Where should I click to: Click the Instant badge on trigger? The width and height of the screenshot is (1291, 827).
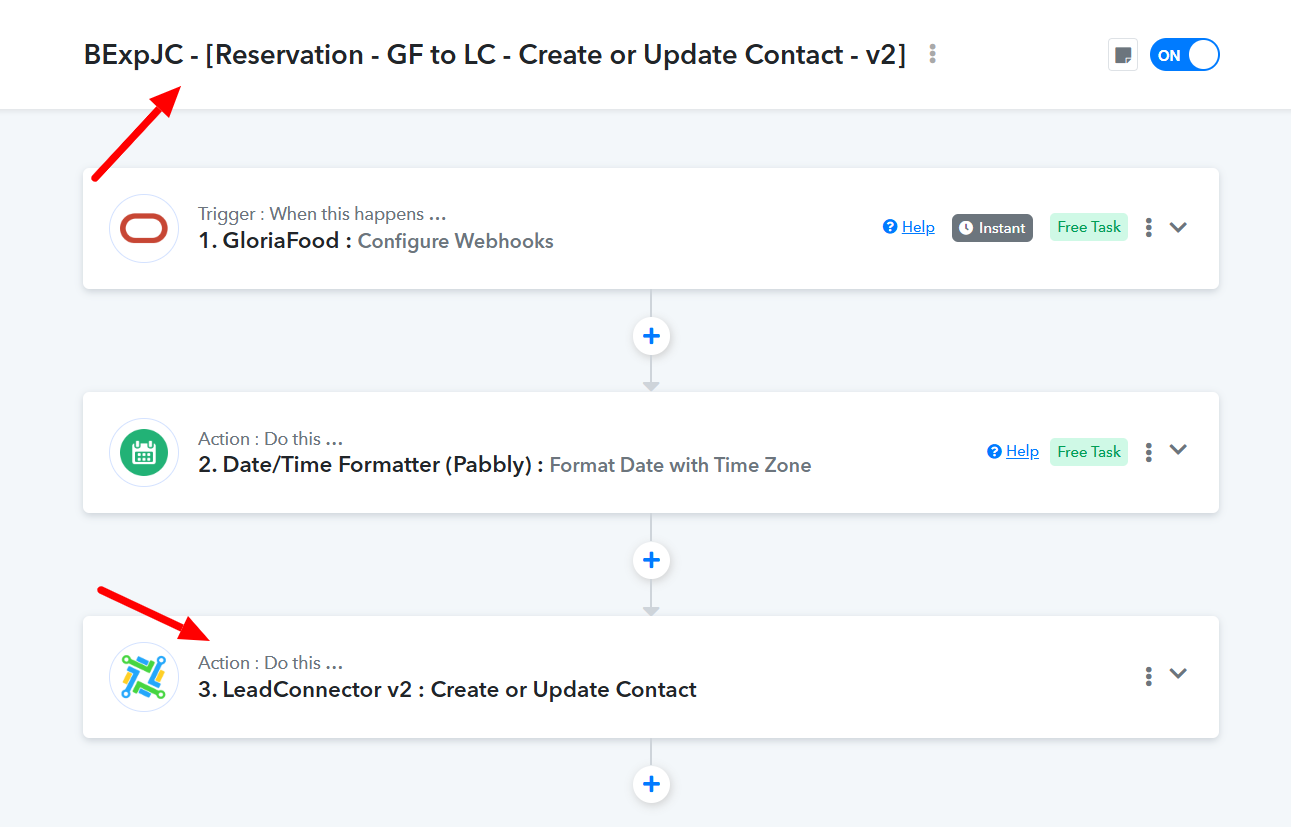click(992, 228)
